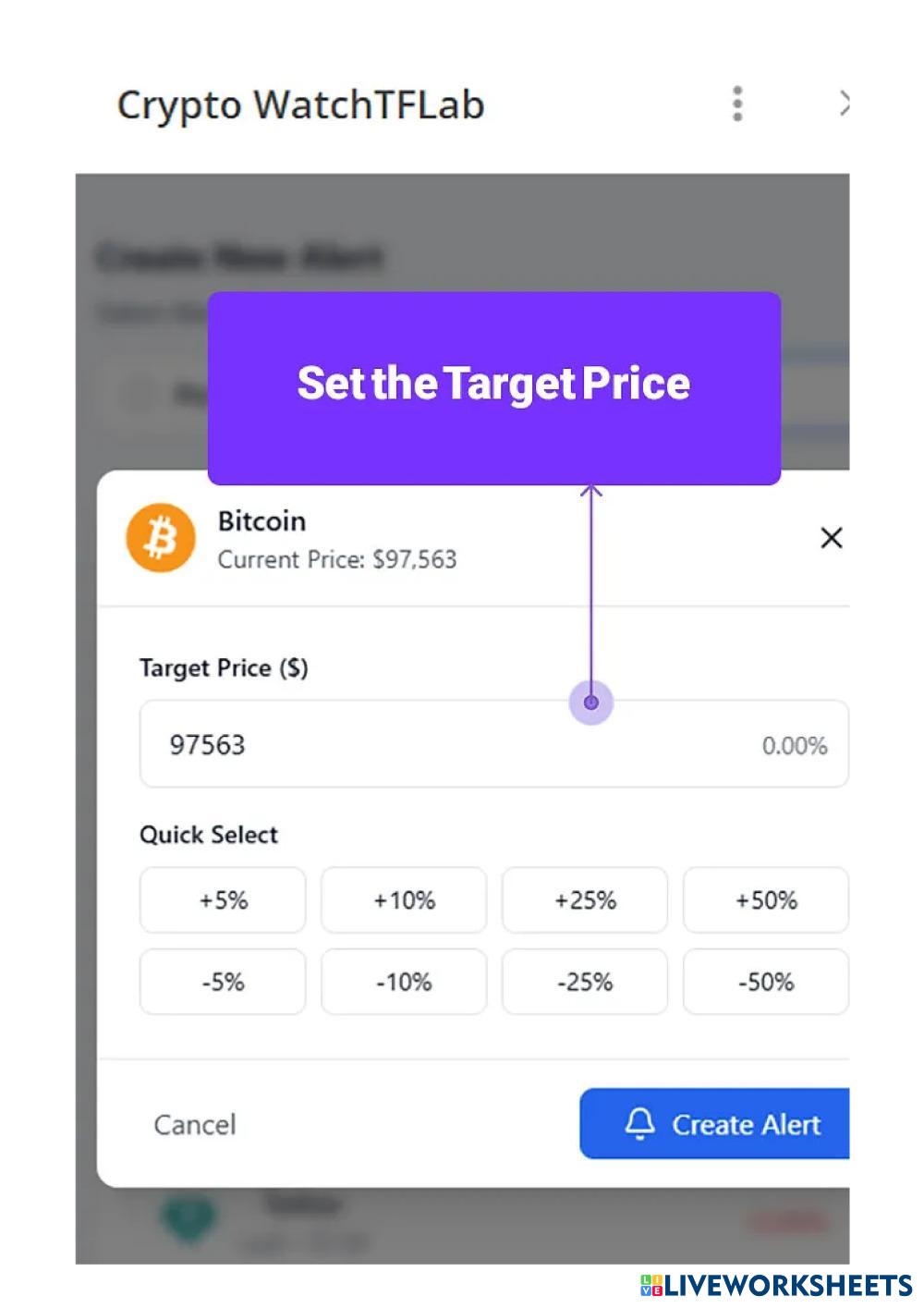The width and height of the screenshot is (924, 1308).
Task: Select the -5% quick option
Action: [x=223, y=982]
